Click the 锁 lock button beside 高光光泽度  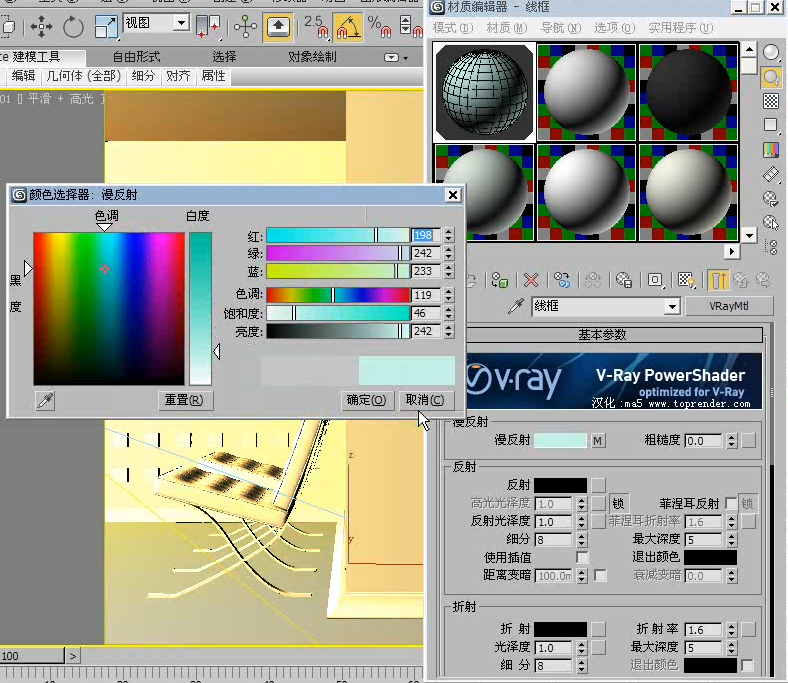coord(618,504)
